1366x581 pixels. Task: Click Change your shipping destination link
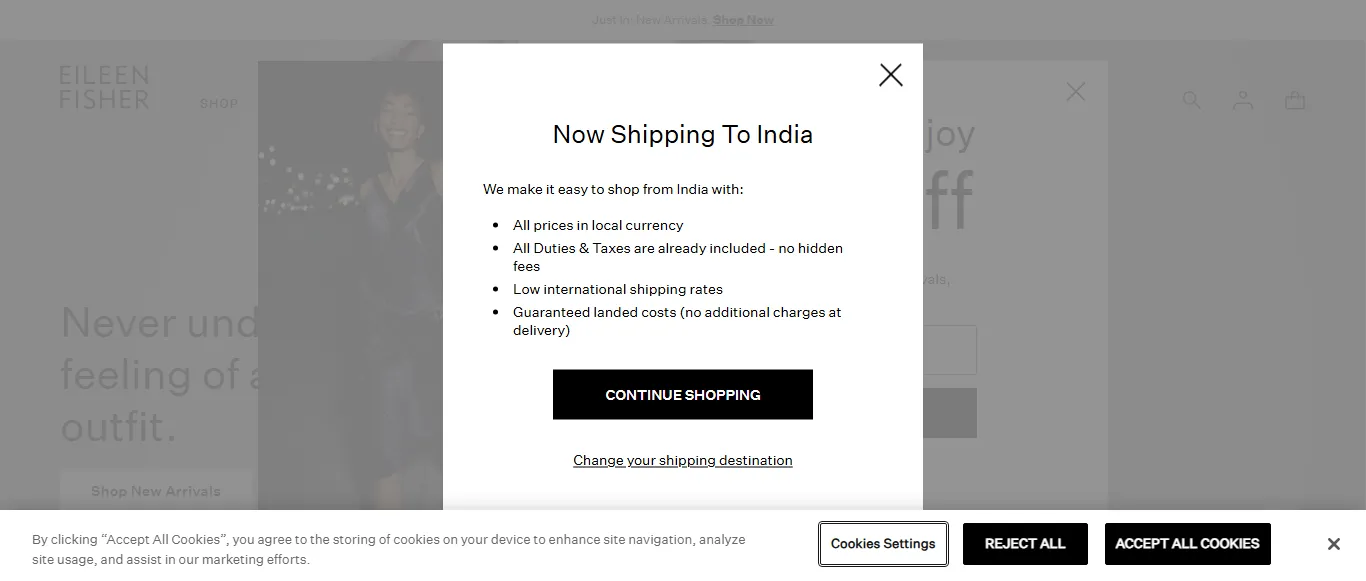(682, 460)
